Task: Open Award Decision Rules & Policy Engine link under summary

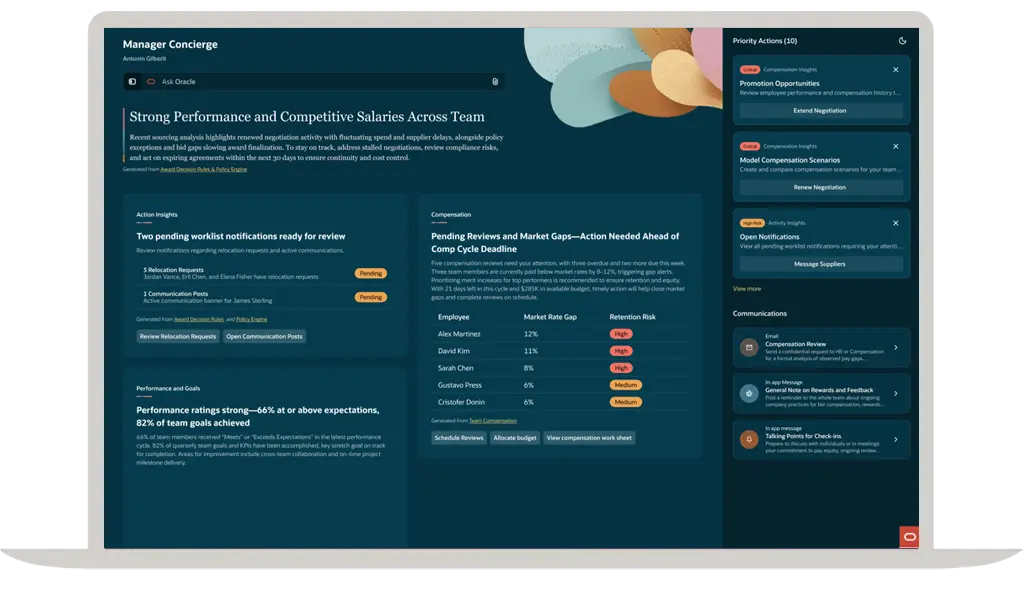Action: pos(204,170)
